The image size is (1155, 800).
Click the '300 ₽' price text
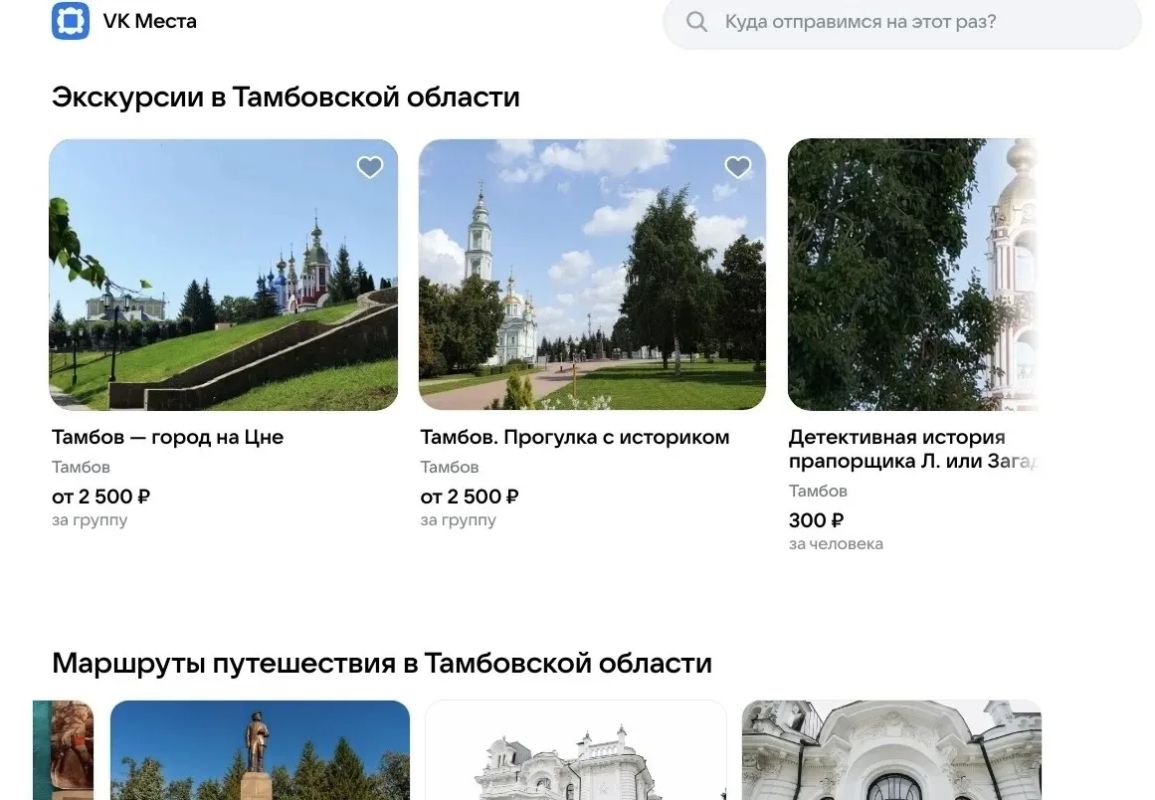[815, 520]
